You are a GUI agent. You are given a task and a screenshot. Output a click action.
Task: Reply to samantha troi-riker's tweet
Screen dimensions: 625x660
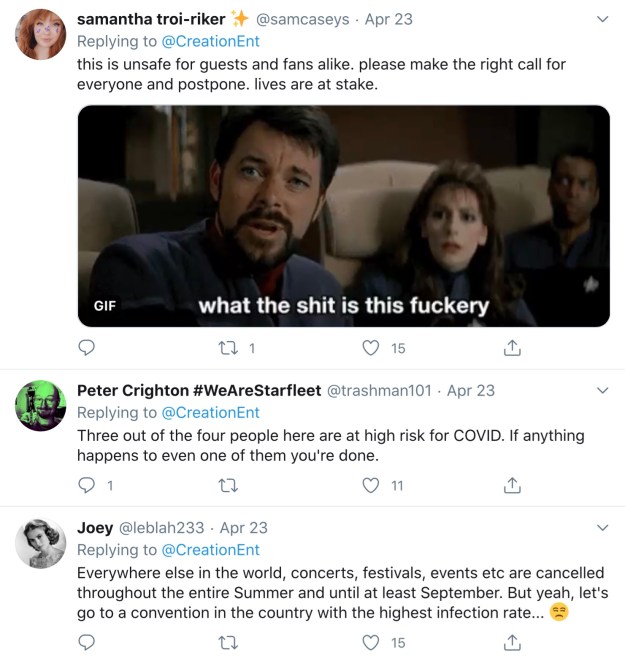[87, 348]
